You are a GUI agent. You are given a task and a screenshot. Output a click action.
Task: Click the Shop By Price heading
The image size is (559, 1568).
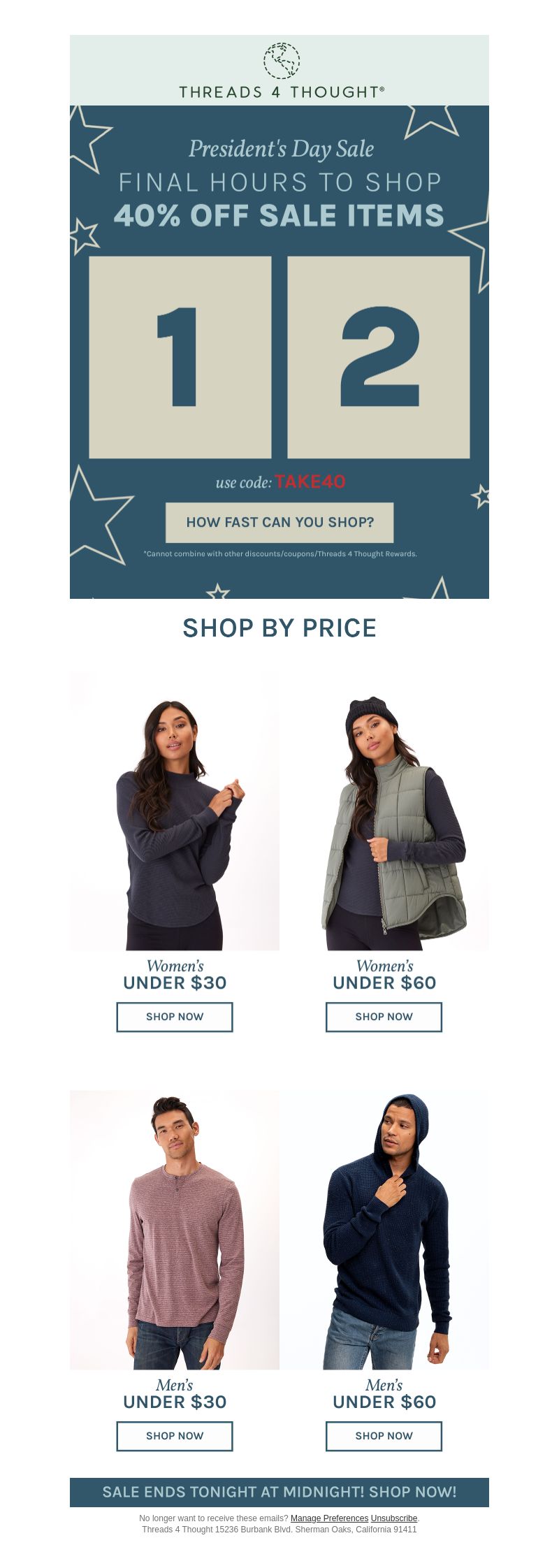(x=279, y=628)
